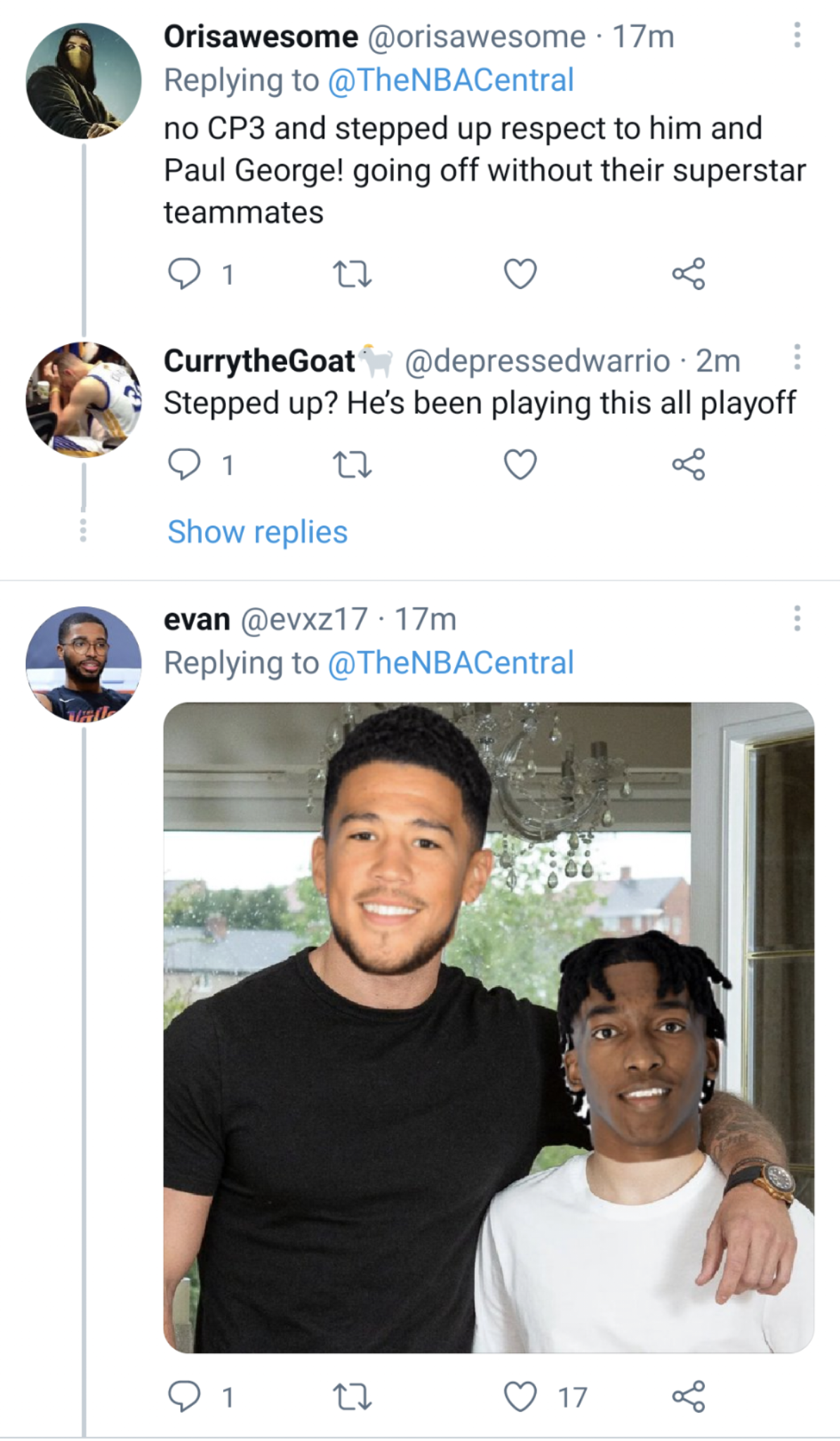Open @TheNBACentral mention in evan's reply
The height and width of the screenshot is (1441, 840).
tap(450, 663)
